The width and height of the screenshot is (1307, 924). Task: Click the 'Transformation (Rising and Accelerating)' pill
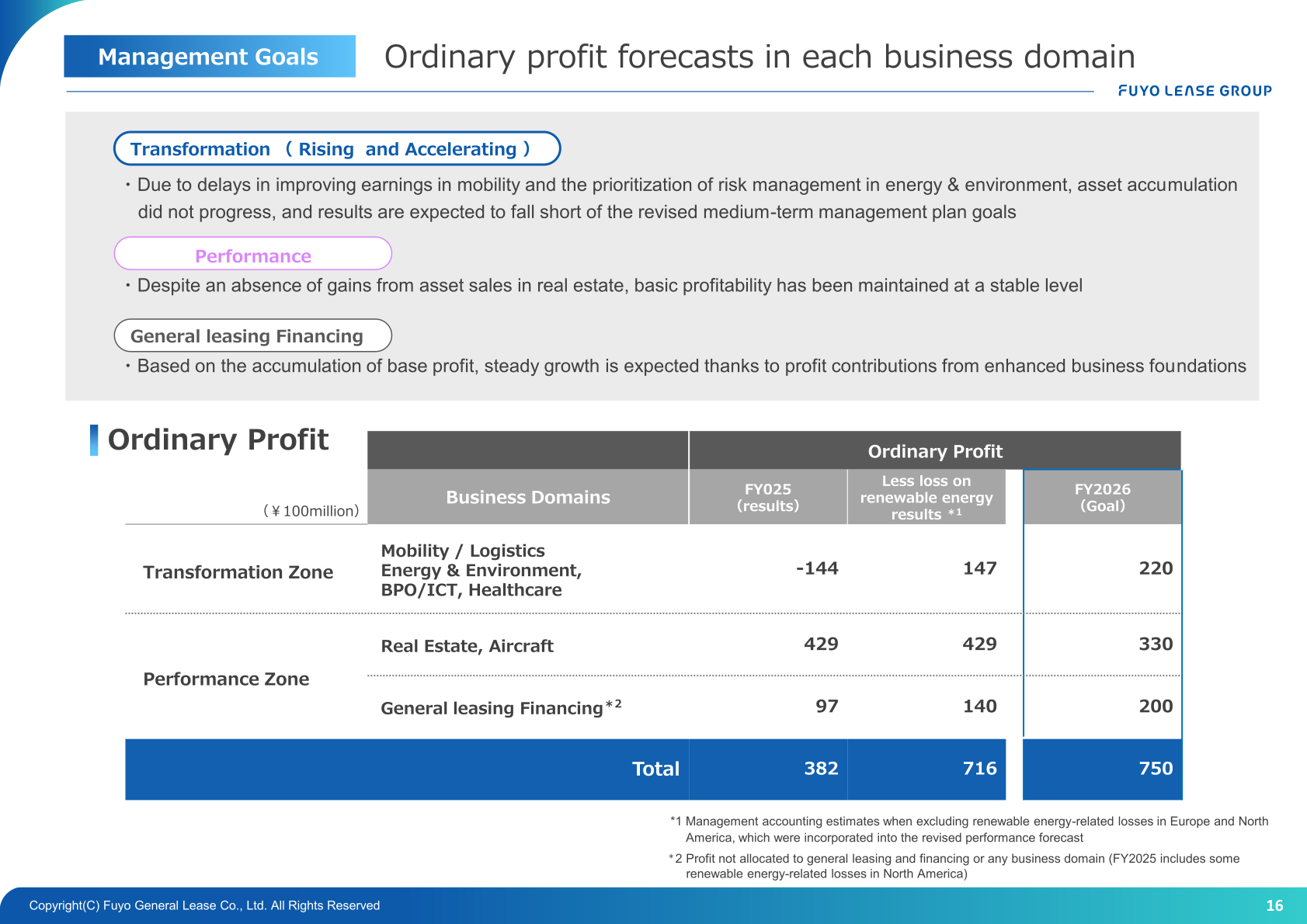(337, 148)
